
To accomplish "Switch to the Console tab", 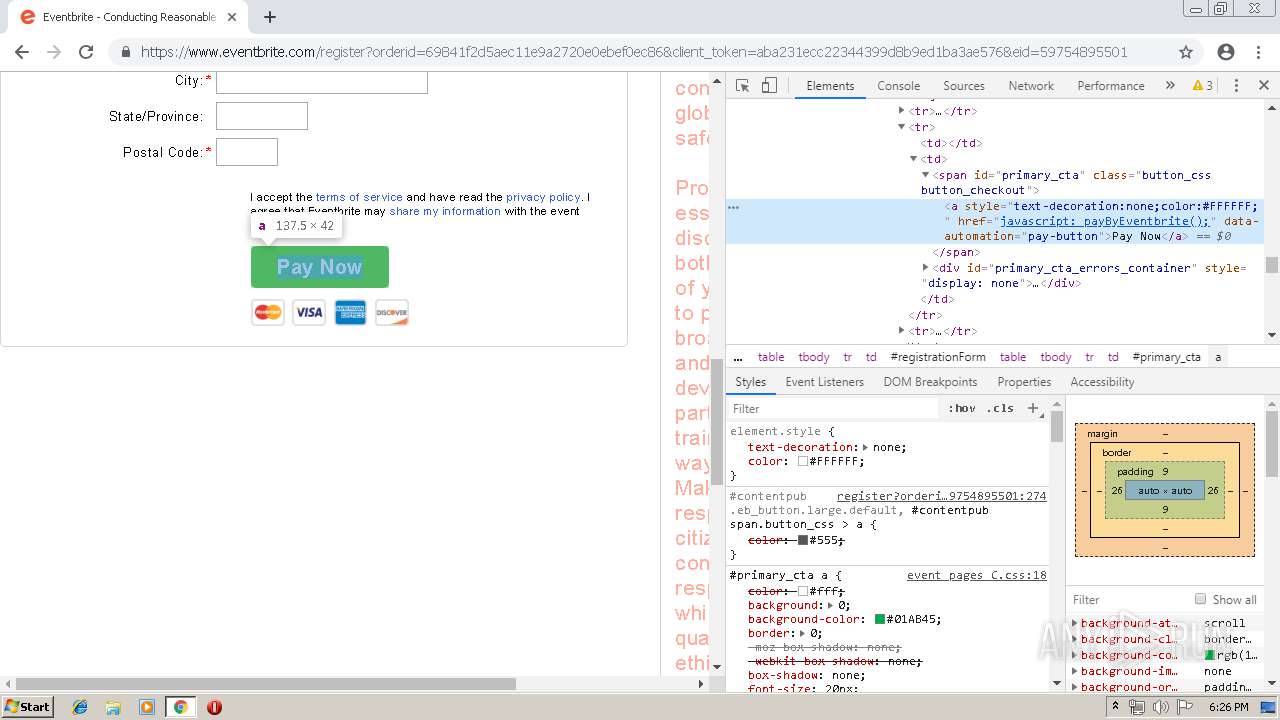I will coord(898,86).
